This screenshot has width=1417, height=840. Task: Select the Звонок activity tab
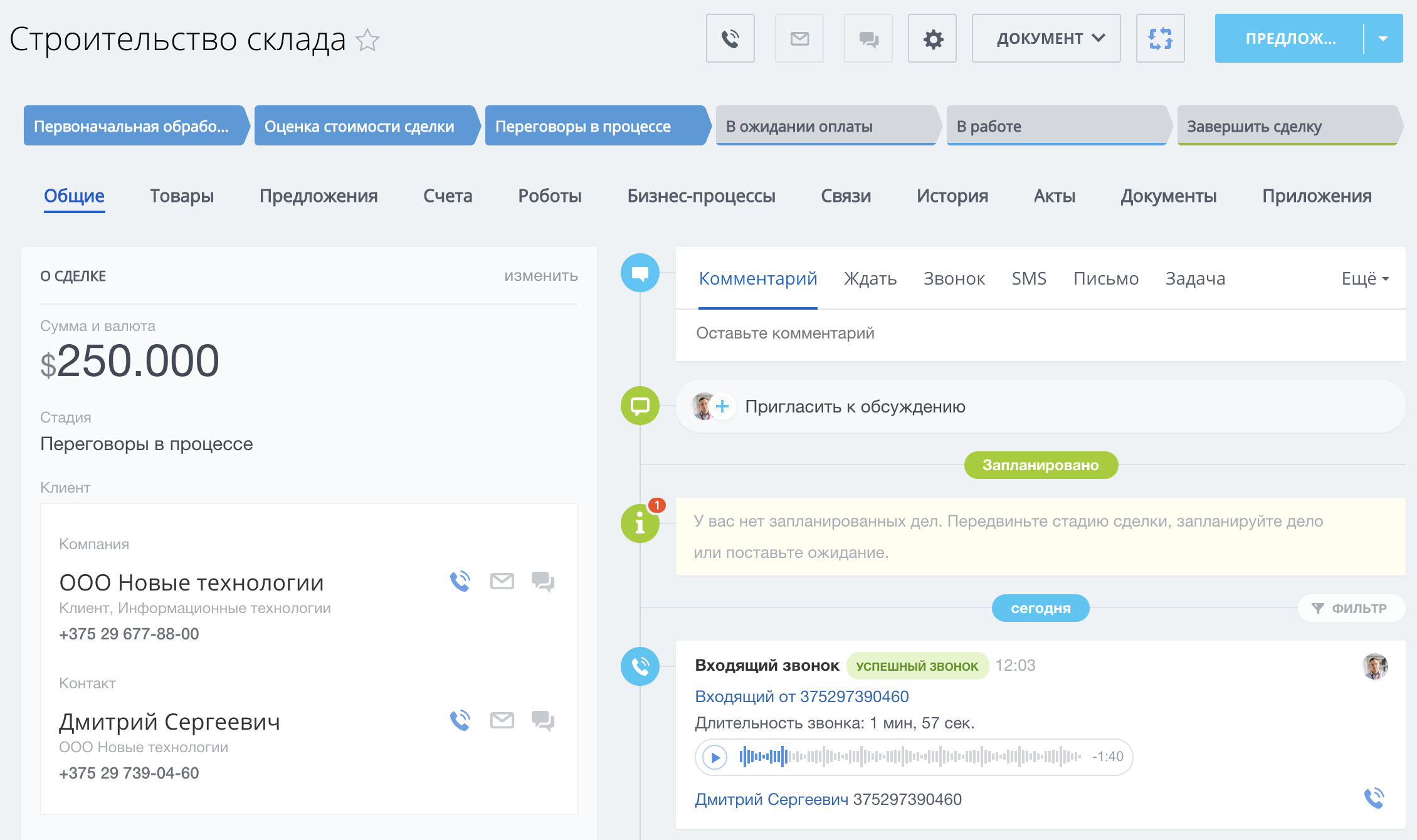click(954, 279)
